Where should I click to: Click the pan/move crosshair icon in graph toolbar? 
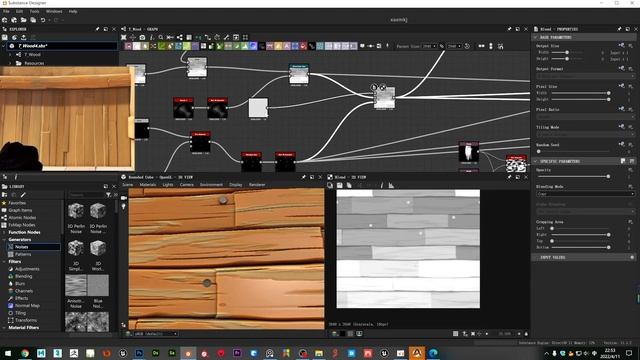[133, 37]
